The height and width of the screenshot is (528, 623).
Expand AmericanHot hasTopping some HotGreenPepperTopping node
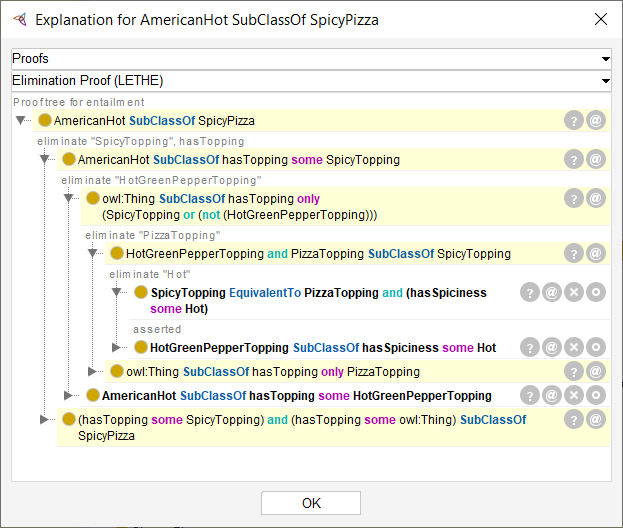(x=68, y=395)
